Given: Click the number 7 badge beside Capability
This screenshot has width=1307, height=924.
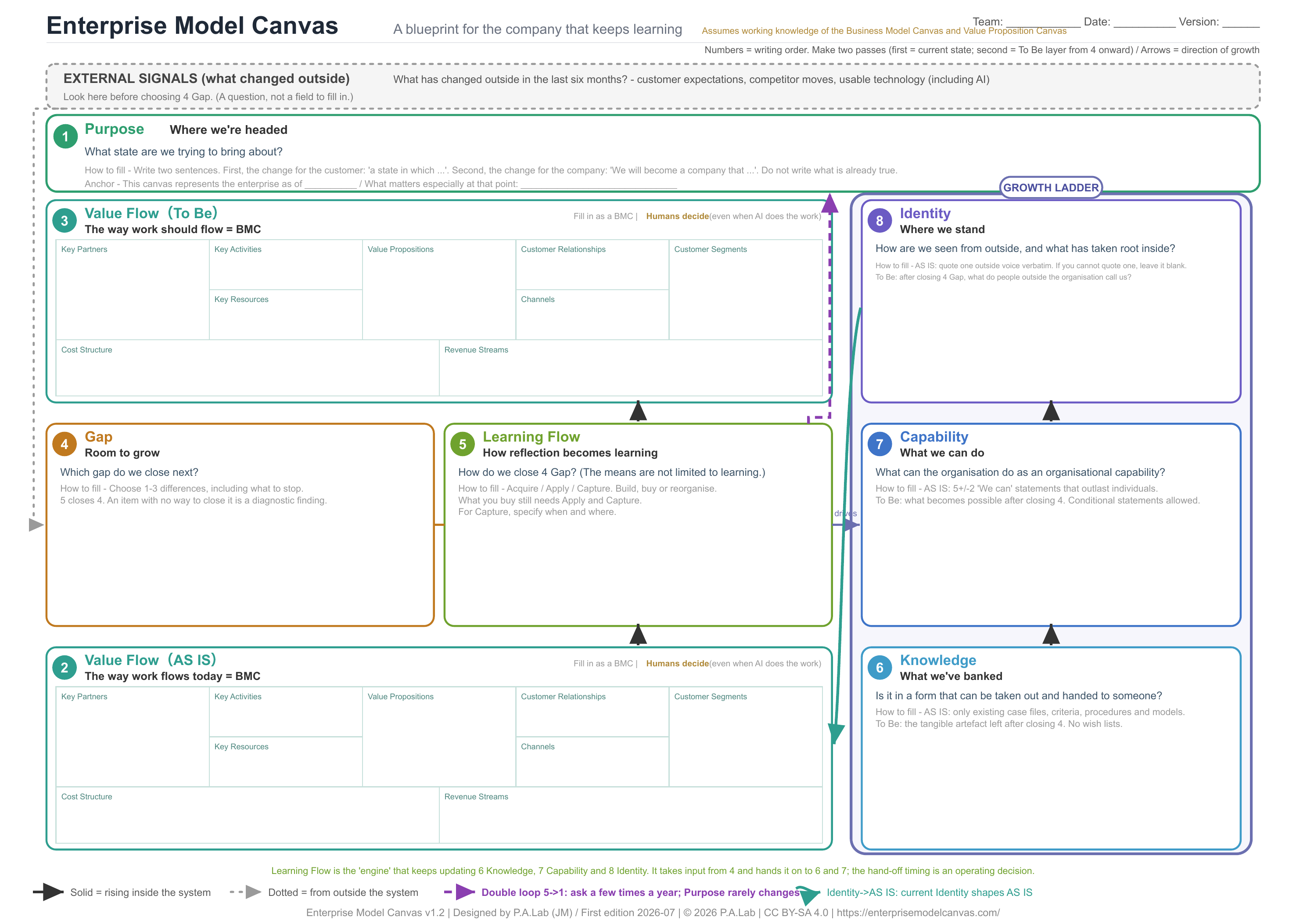Looking at the screenshot, I should 880,444.
